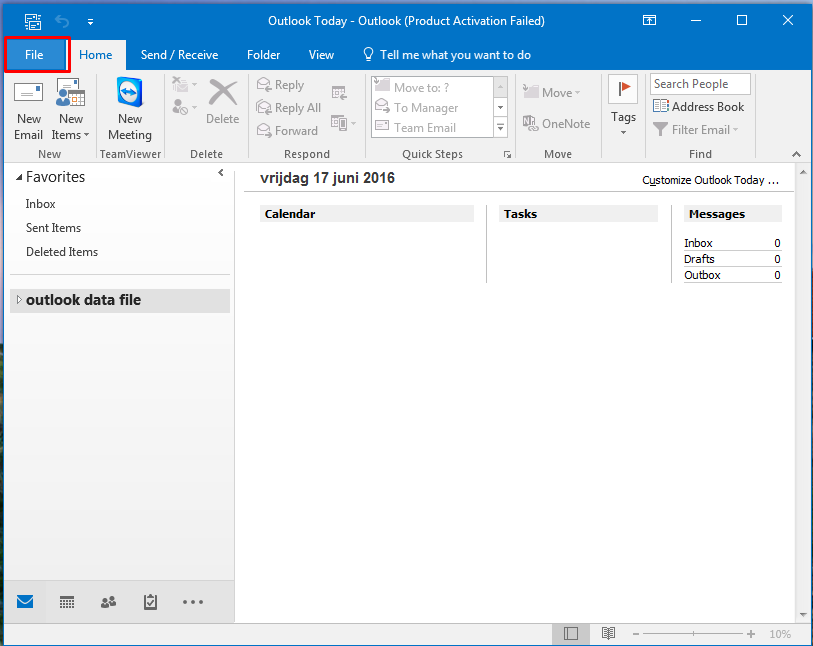This screenshot has width=813, height=646.
Task: Collapse the Favorites group
Action: (x=19, y=177)
